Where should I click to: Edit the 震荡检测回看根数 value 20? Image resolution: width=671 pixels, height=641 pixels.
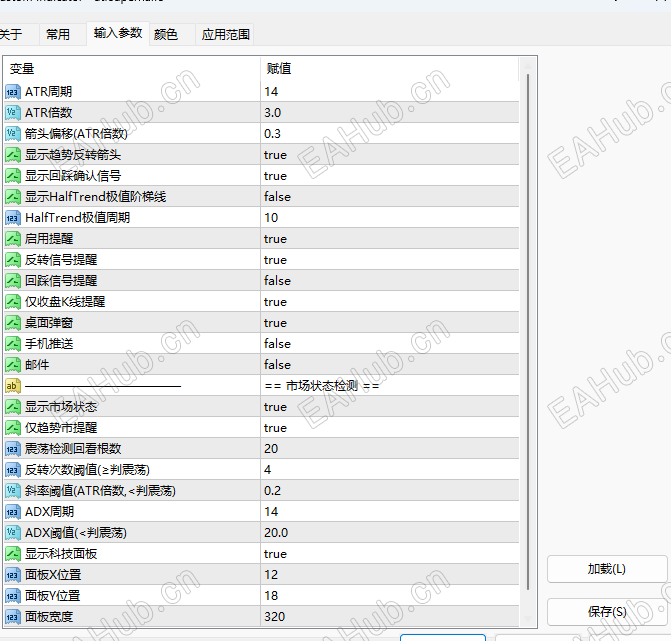pyautogui.click(x=389, y=449)
